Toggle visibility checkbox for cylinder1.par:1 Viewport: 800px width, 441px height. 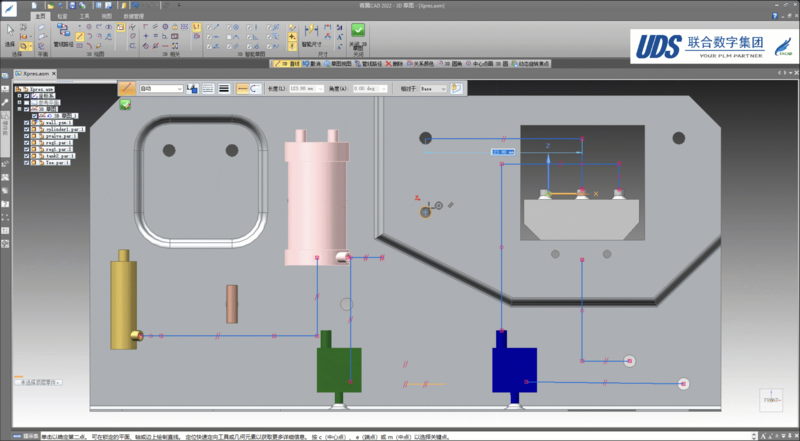[27, 129]
